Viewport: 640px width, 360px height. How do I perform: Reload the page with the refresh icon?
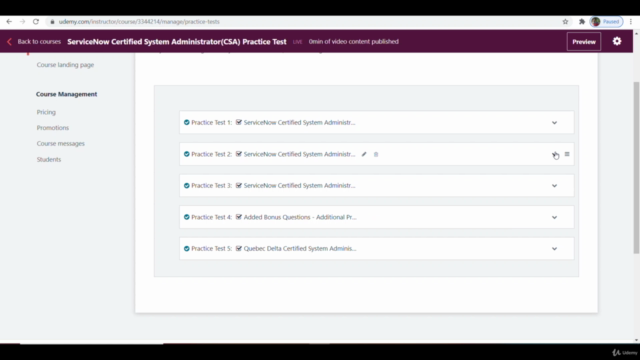36,22
